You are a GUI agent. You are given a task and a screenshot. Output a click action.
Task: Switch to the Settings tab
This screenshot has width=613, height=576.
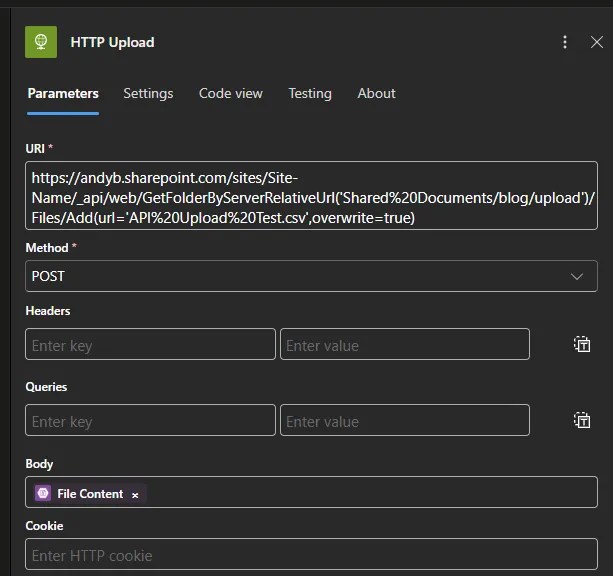pyautogui.click(x=148, y=93)
